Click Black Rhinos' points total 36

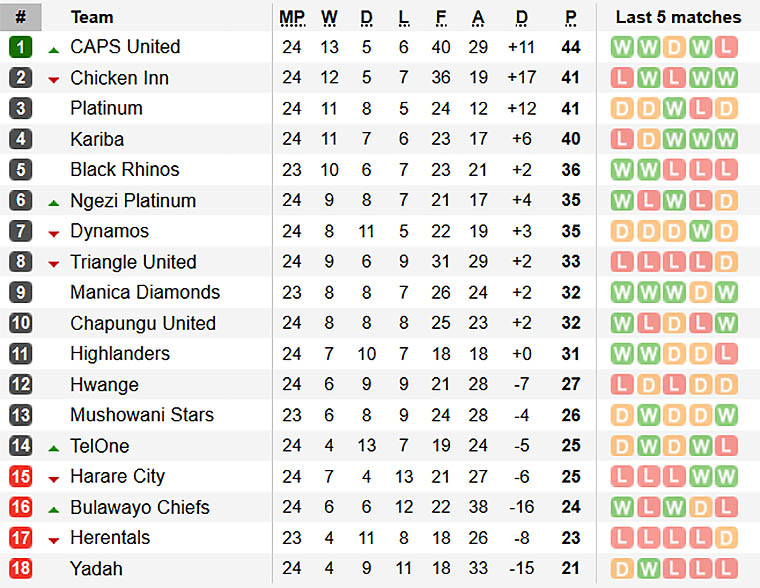(570, 170)
